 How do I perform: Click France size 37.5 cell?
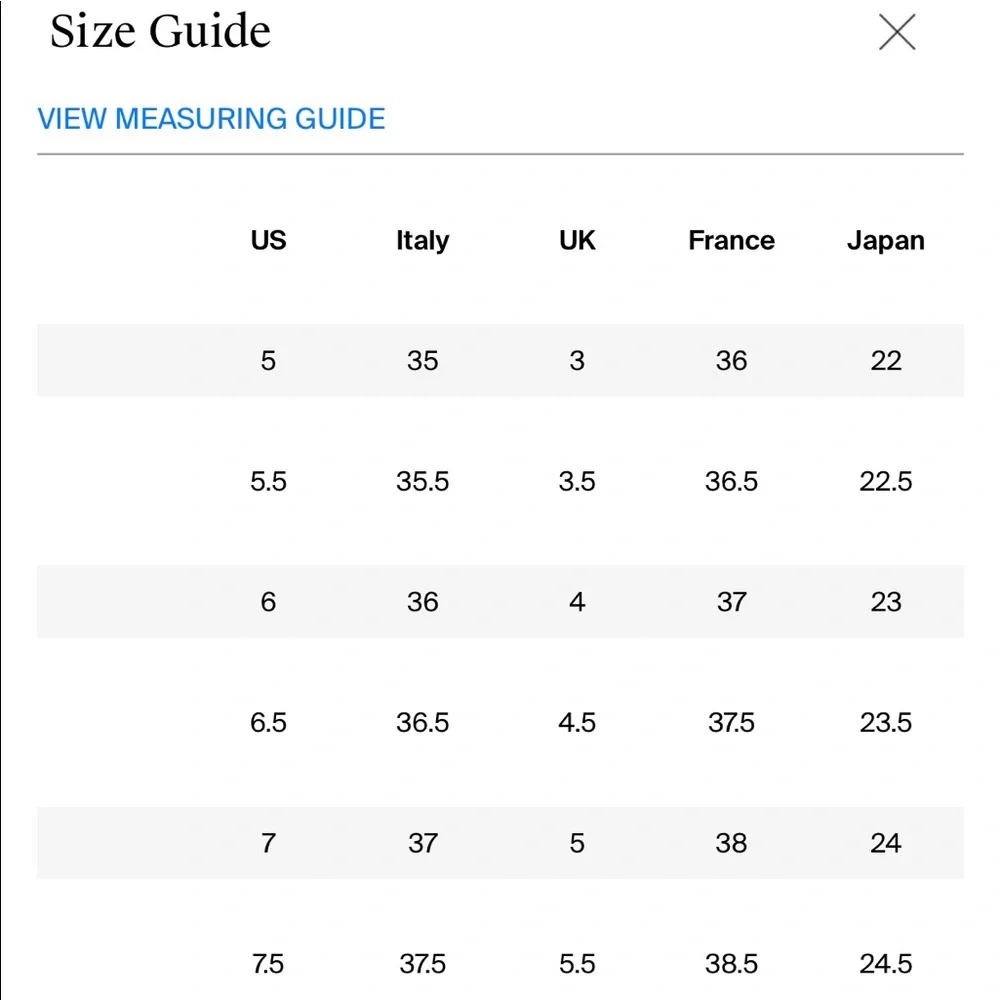(731, 723)
